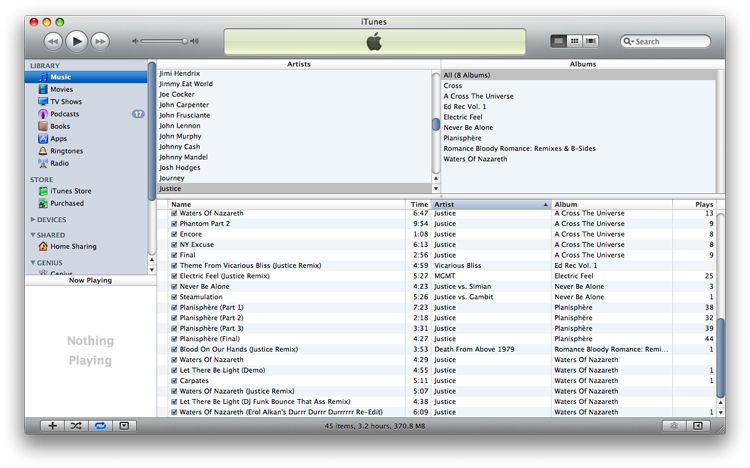Screen dimensions: 750x468
Task: Select album Ed Rec Vol. 1
Action: (579, 107)
